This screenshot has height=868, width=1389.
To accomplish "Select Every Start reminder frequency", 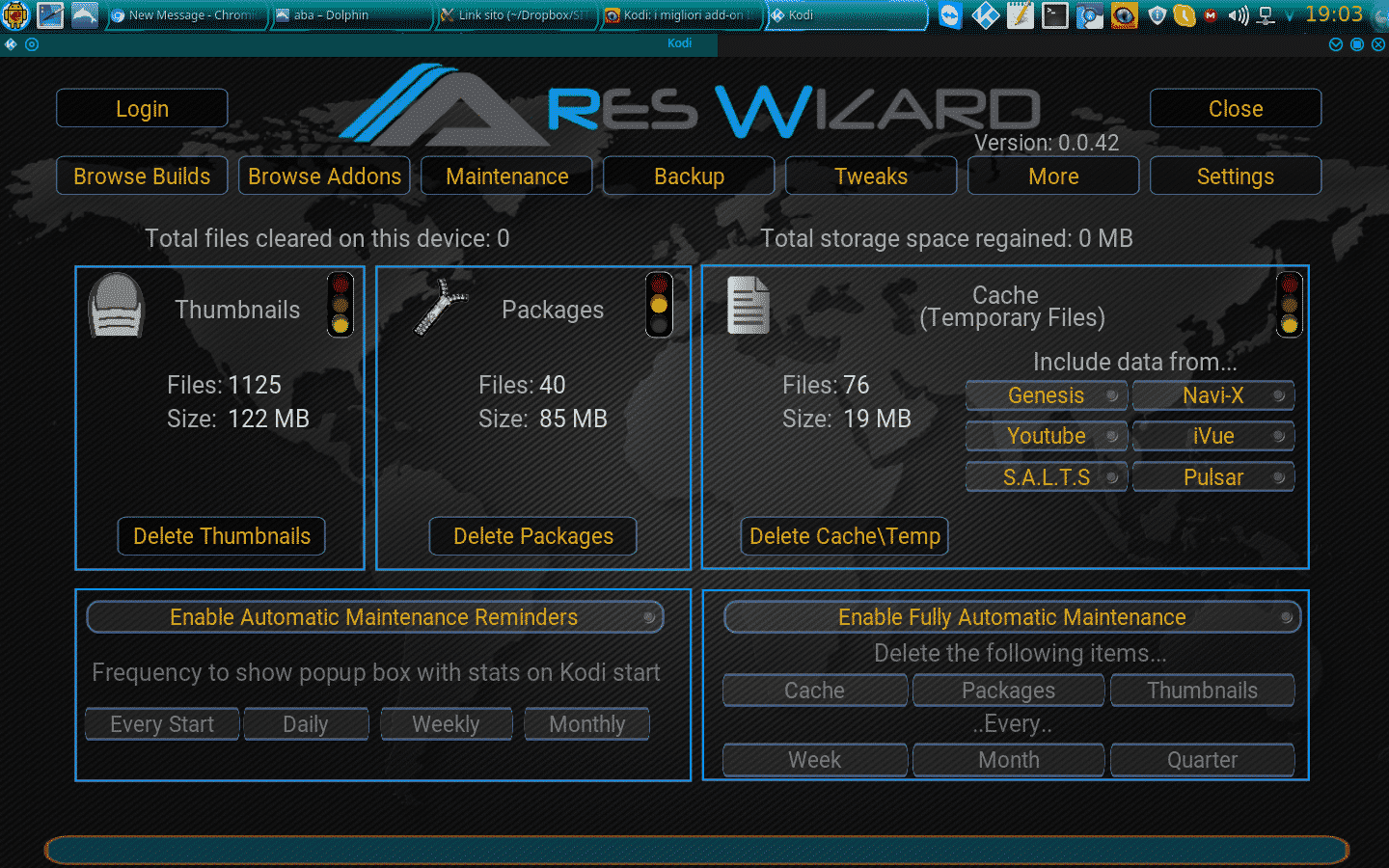I will point(162,723).
